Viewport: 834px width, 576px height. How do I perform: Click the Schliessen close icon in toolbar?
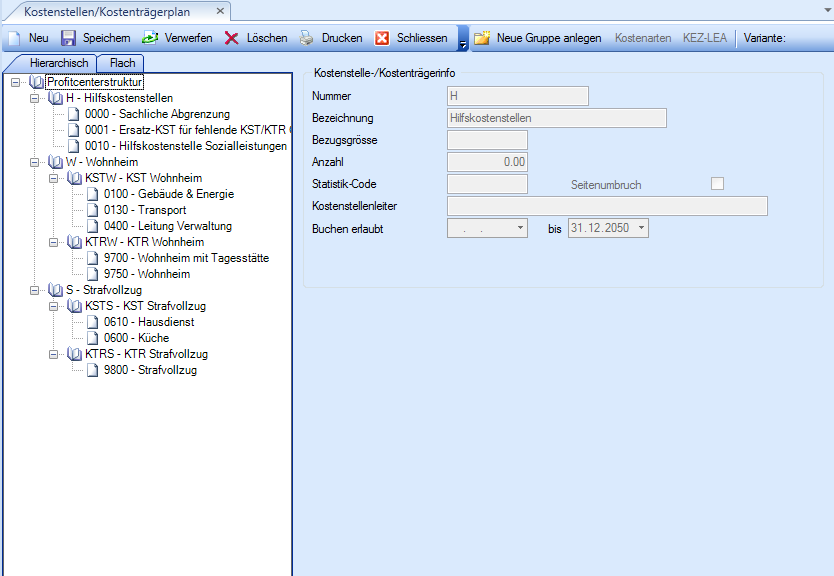tap(382, 38)
